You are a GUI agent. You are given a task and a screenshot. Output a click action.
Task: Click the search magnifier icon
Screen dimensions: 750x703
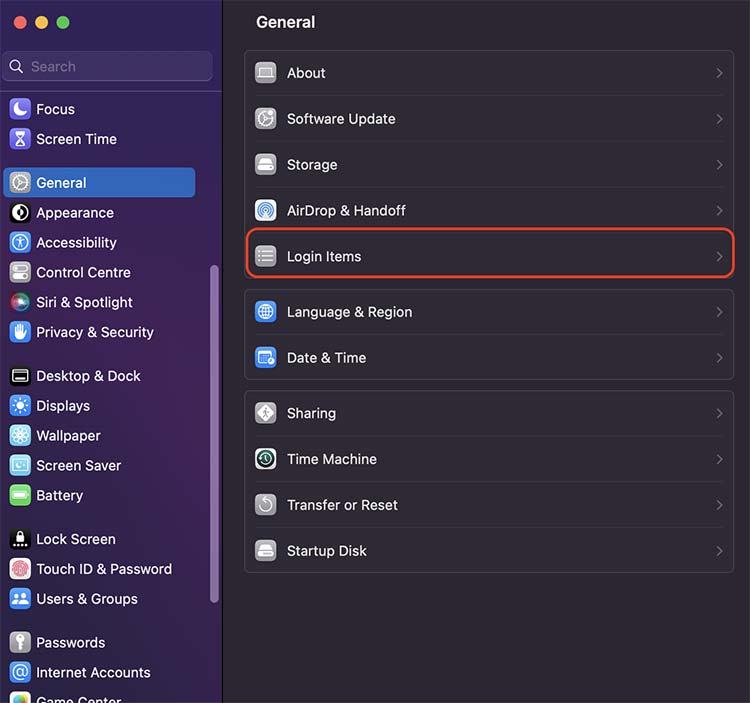(x=16, y=66)
